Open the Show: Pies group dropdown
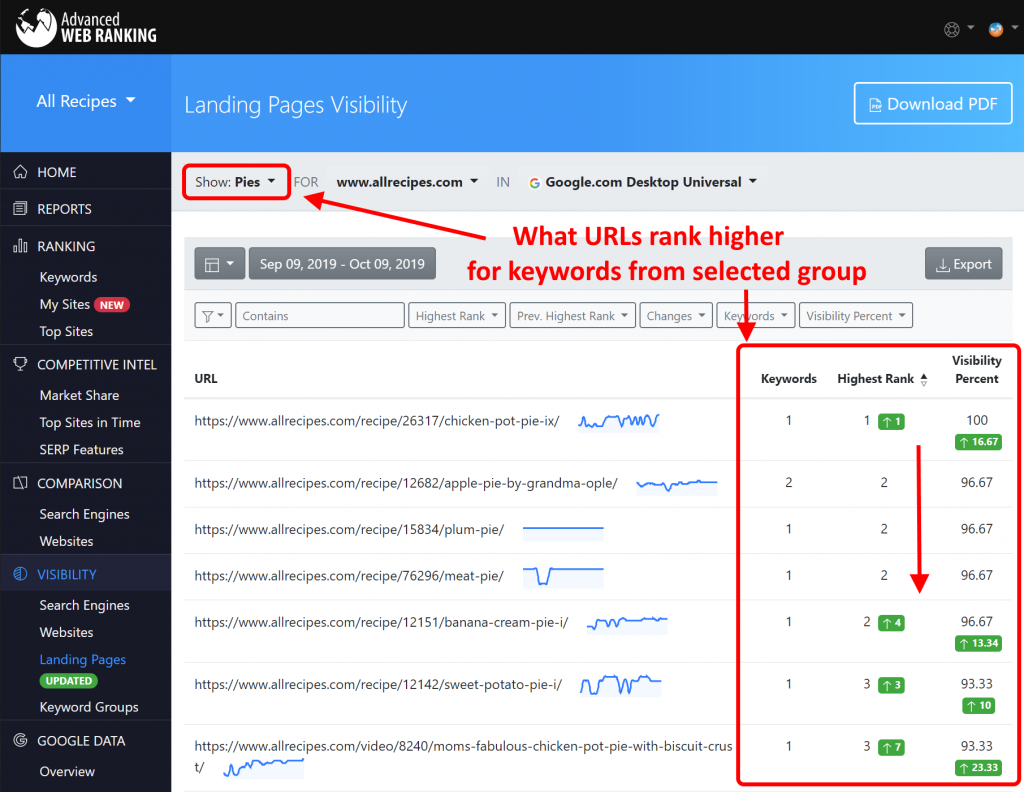Viewport: 1024px width, 792px height. coord(236,182)
